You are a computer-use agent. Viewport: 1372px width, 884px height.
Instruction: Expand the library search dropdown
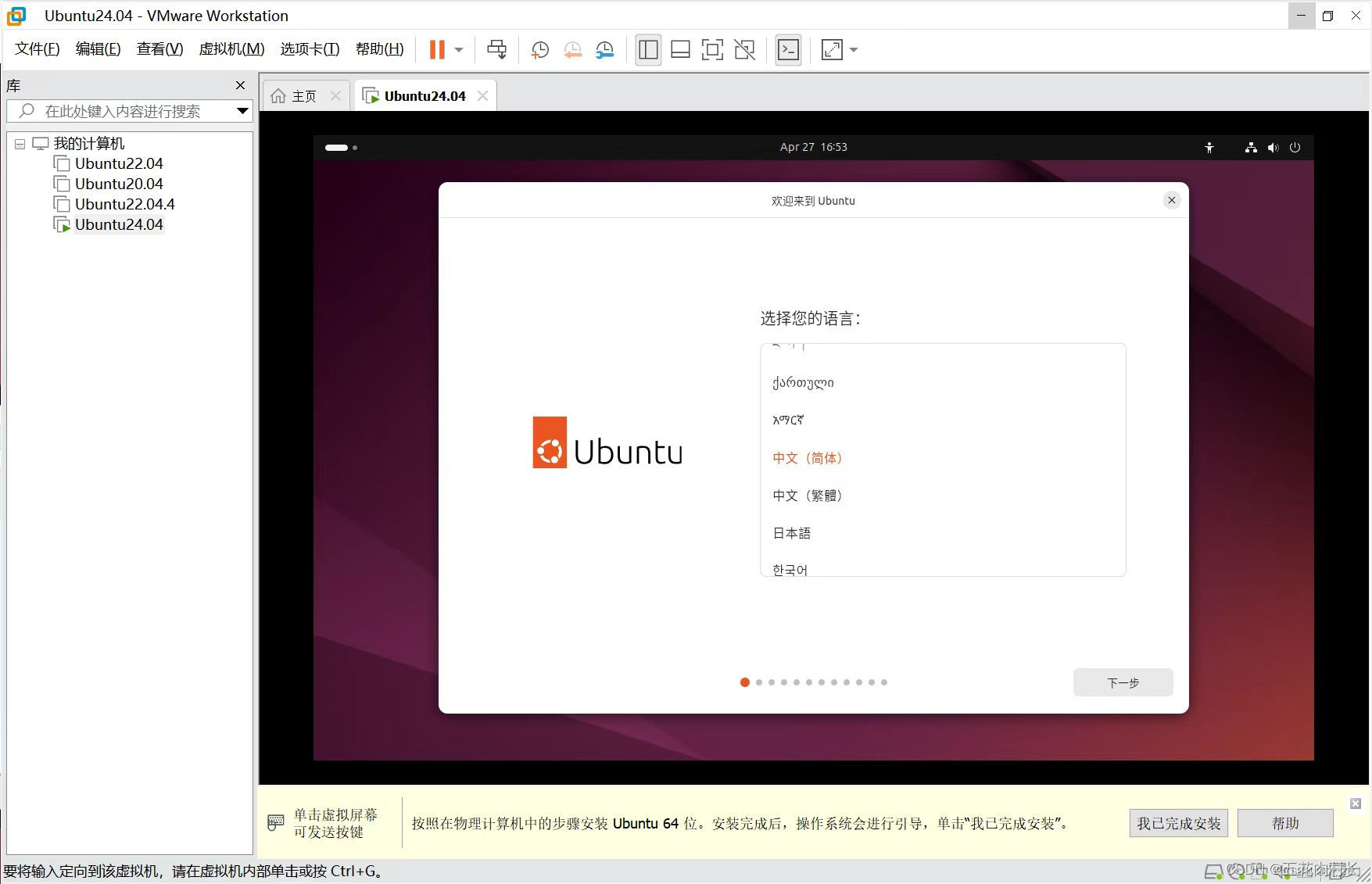pos(243,111)
